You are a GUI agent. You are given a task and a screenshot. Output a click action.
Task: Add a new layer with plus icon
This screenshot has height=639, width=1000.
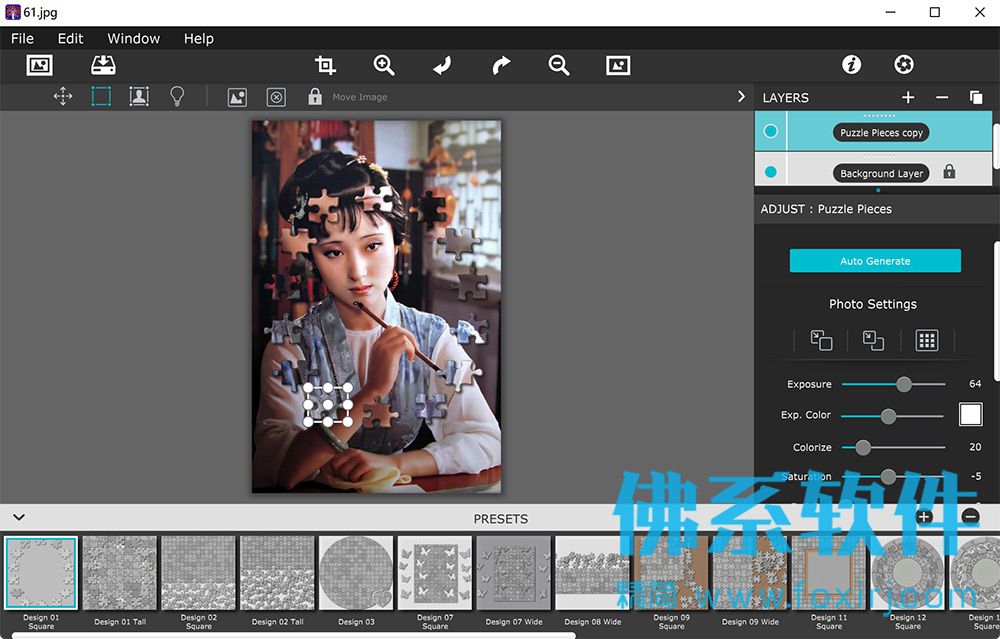[x=908, y=97]
